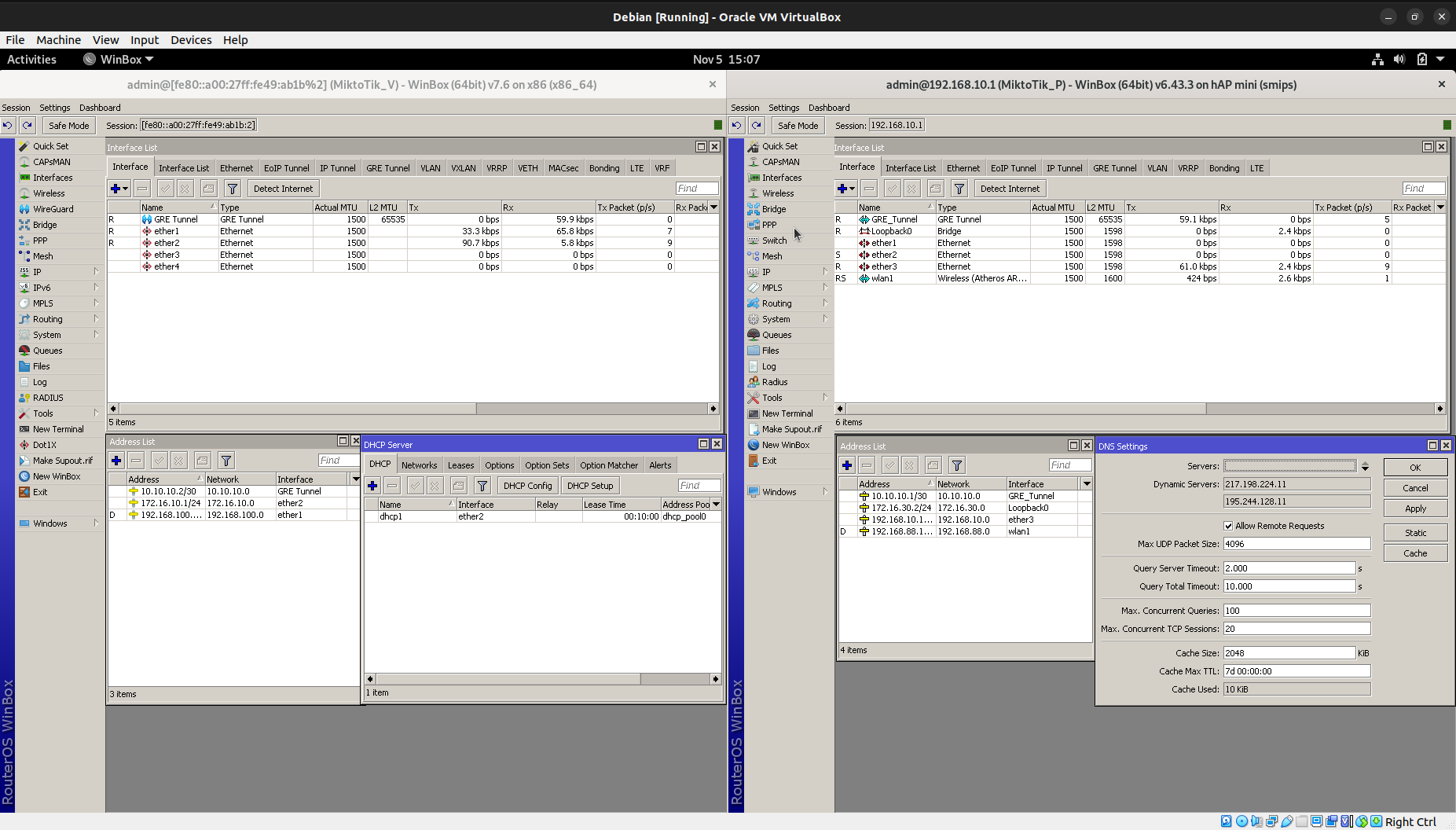Switch to the Bonding tab in MiktoTik_P
The image size is (1456, 830).
click(x=1224, y=168)
